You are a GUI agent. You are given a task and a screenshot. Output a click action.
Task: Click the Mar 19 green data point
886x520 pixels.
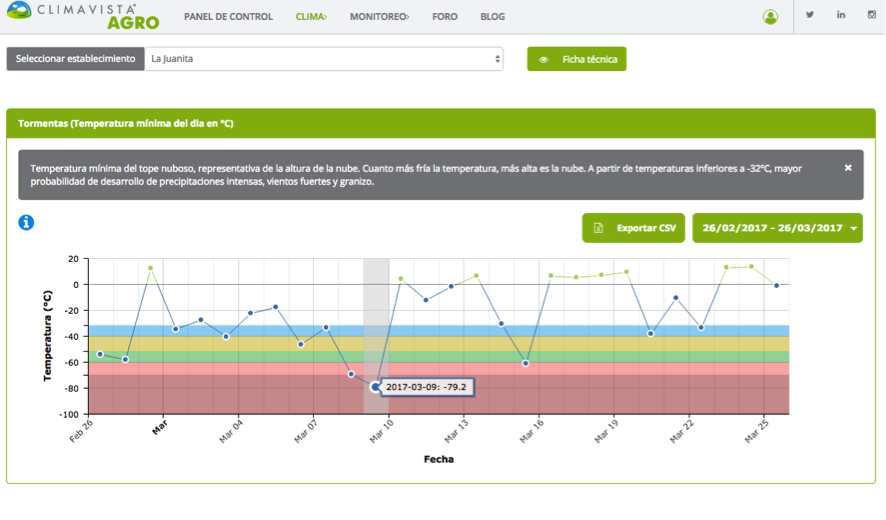[626, 272]
